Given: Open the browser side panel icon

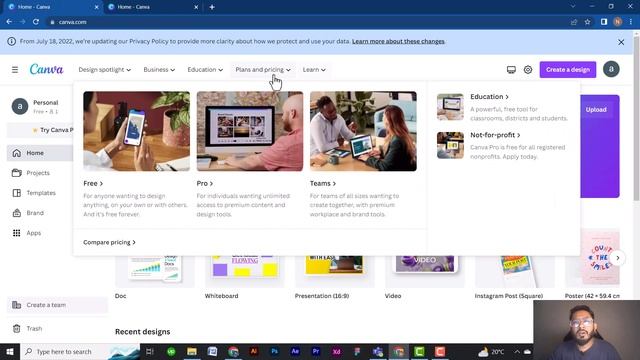Looking at the screenshot, I should (604, 22).
